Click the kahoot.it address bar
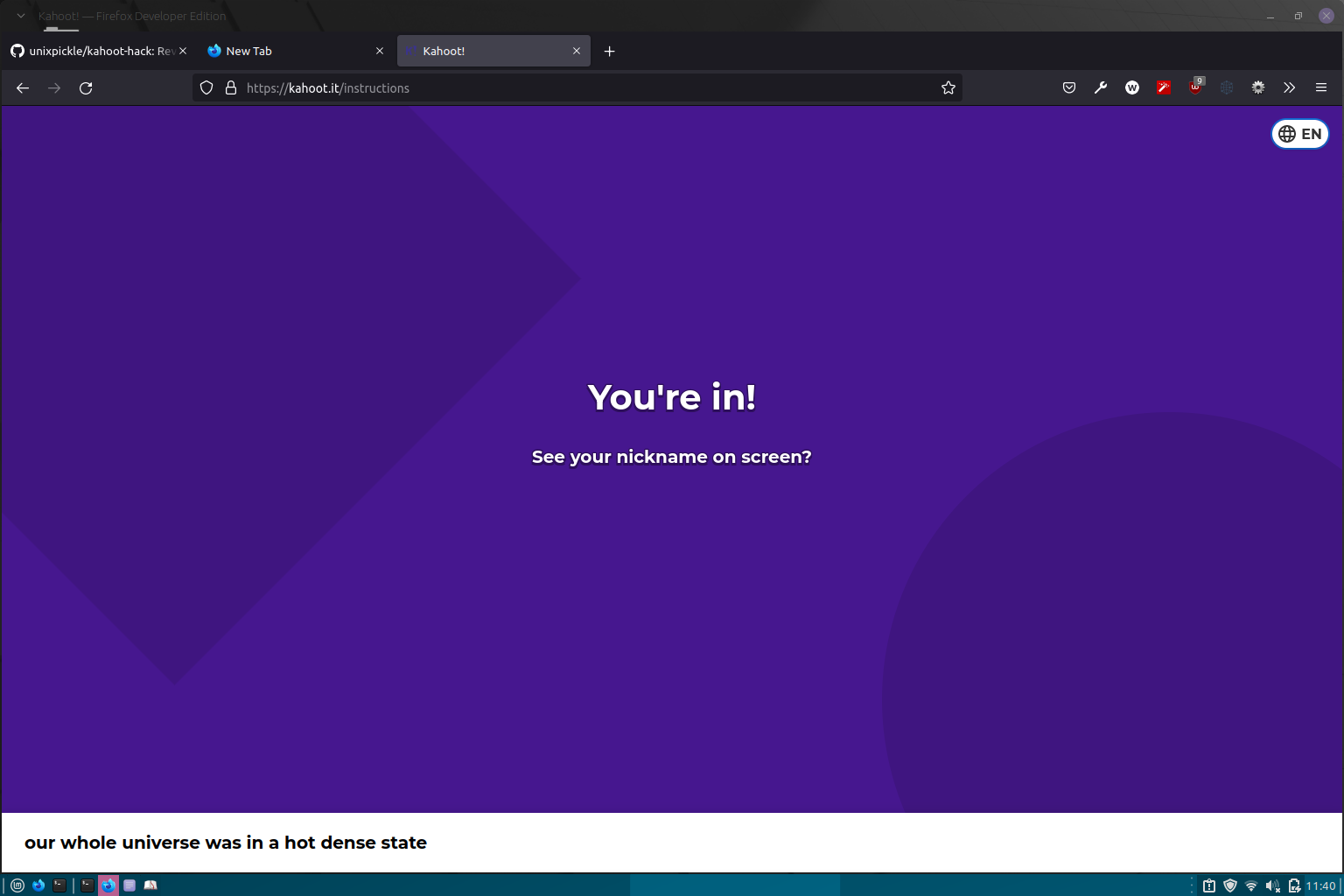 point(525,87)
